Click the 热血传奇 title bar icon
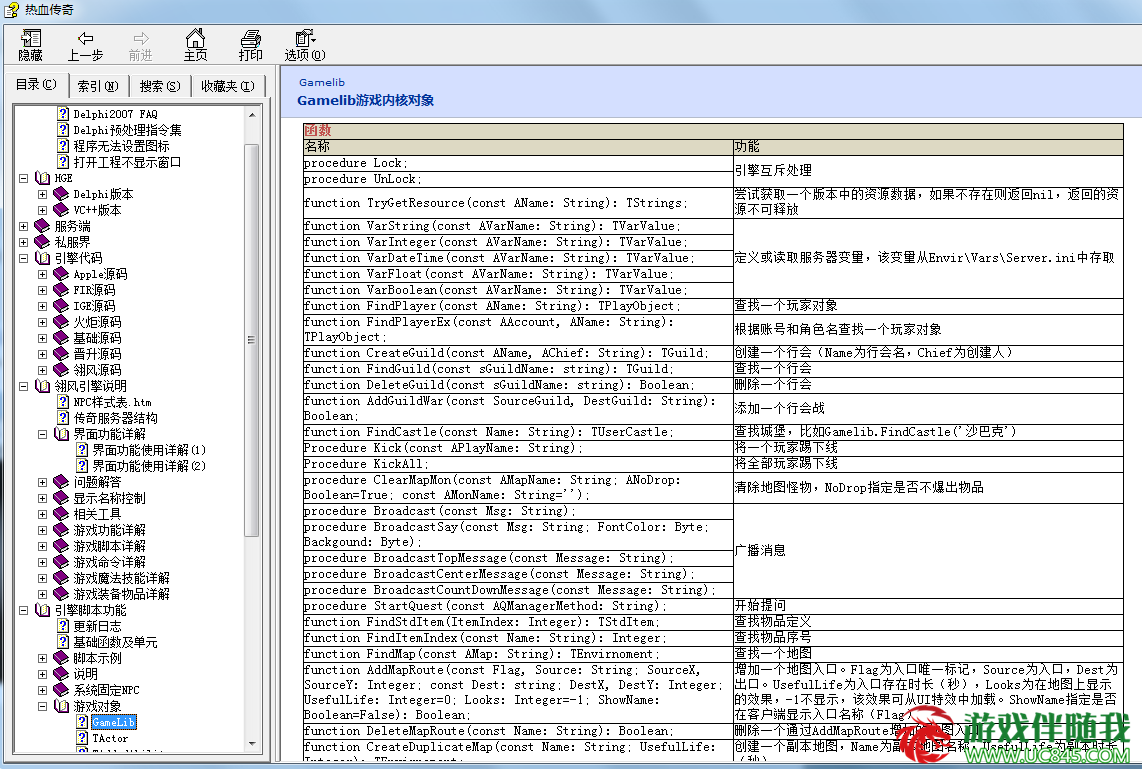 point(11,10)
